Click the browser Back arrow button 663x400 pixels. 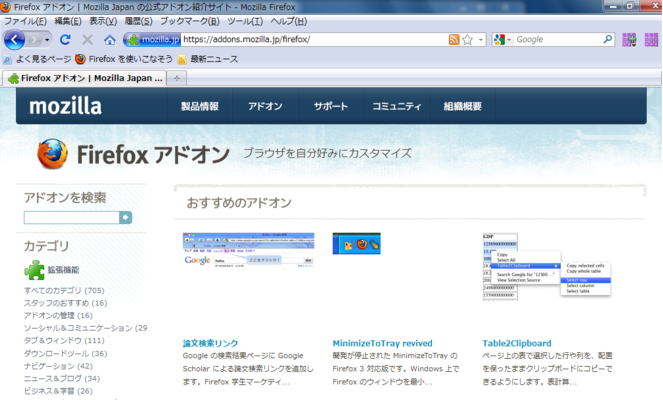tap(14, 40)
